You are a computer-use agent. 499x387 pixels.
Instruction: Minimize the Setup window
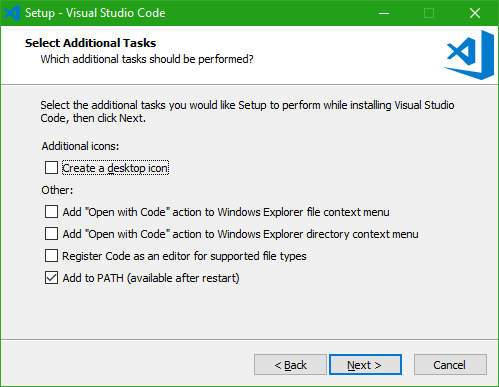[384, 13]
